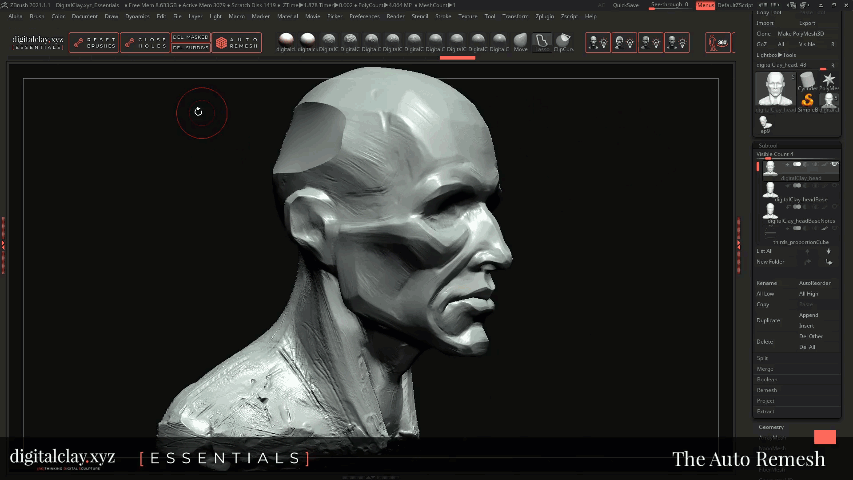Click the third head lighting preset icon
The image size is (853, 480).
651,42
